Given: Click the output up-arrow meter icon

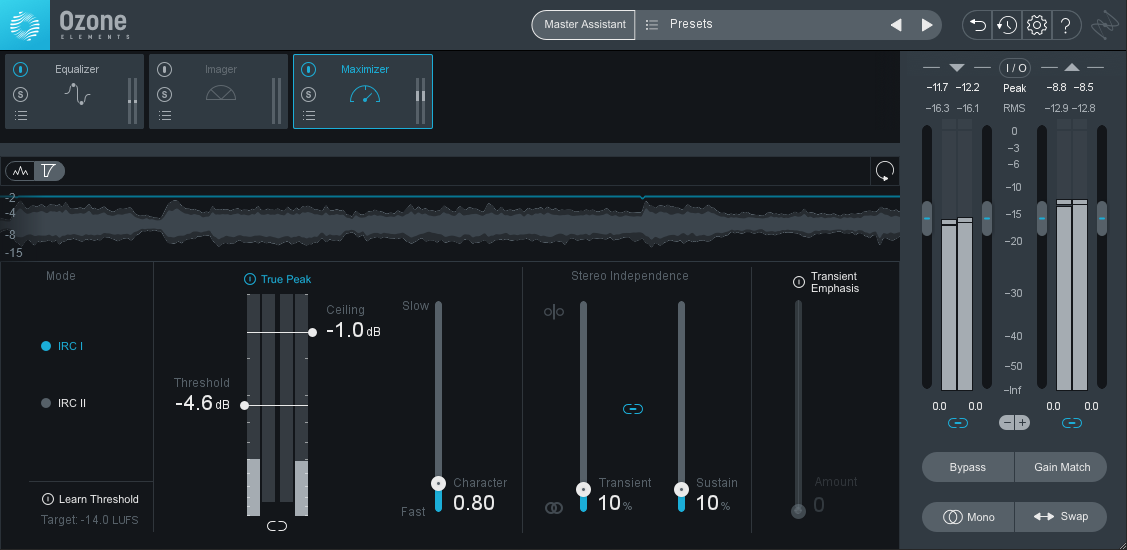Looking at the screenshot, I should pyautogui.click(x=1072, y=68).
